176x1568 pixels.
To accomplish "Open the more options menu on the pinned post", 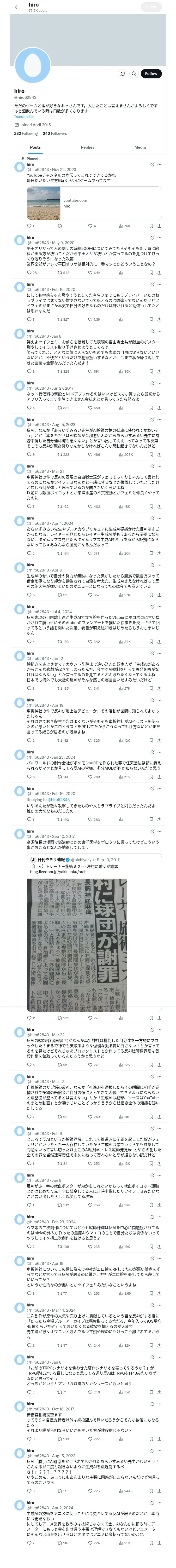I will tap(159, 164).
